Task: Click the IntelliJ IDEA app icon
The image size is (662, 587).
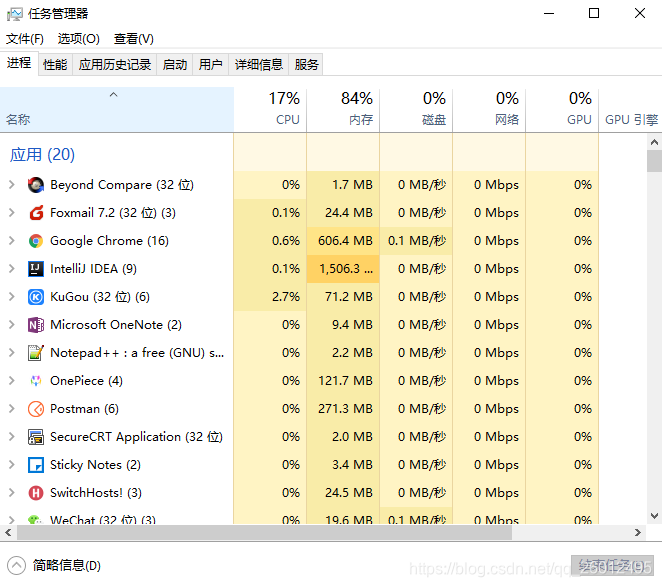Action: [36, 269]
